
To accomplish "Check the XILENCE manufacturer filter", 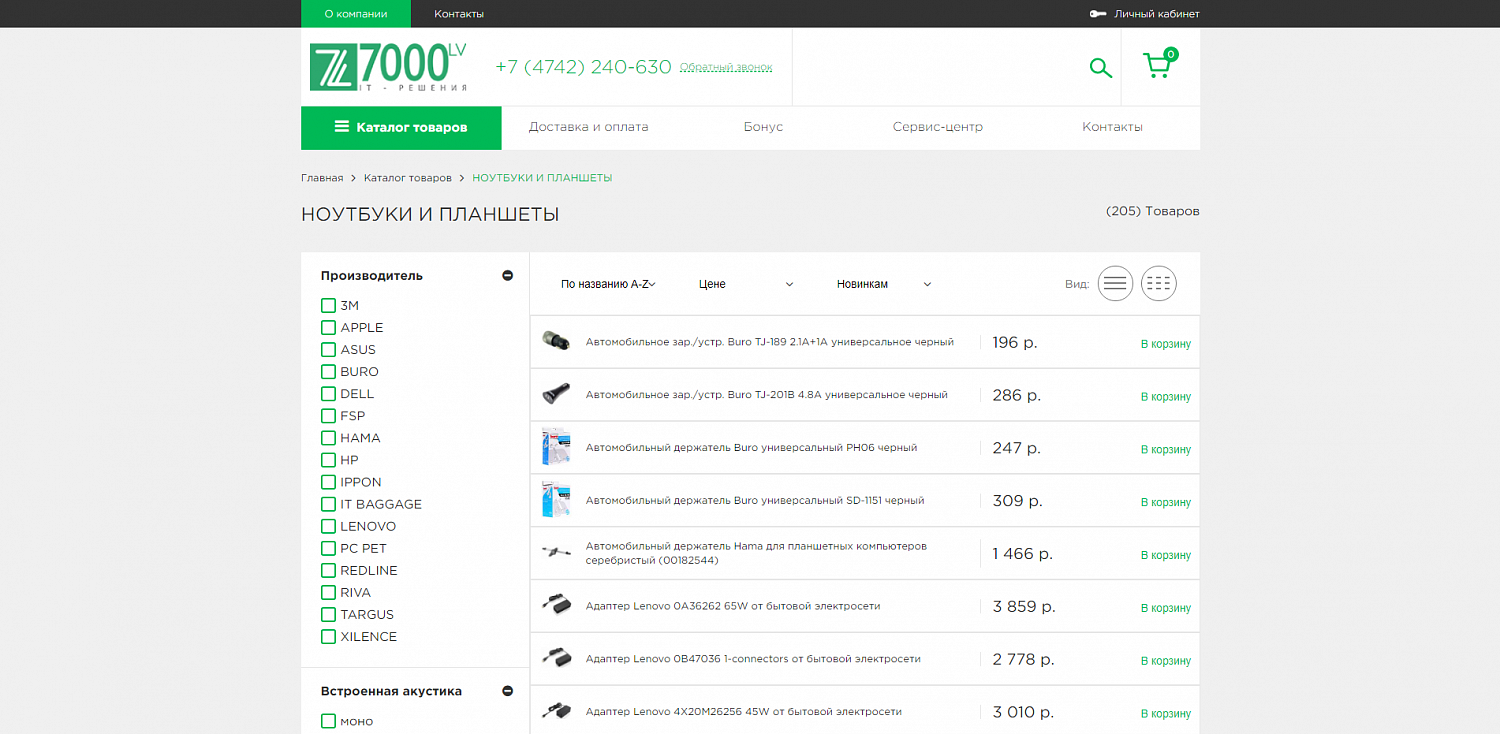I will click(328, 636).
